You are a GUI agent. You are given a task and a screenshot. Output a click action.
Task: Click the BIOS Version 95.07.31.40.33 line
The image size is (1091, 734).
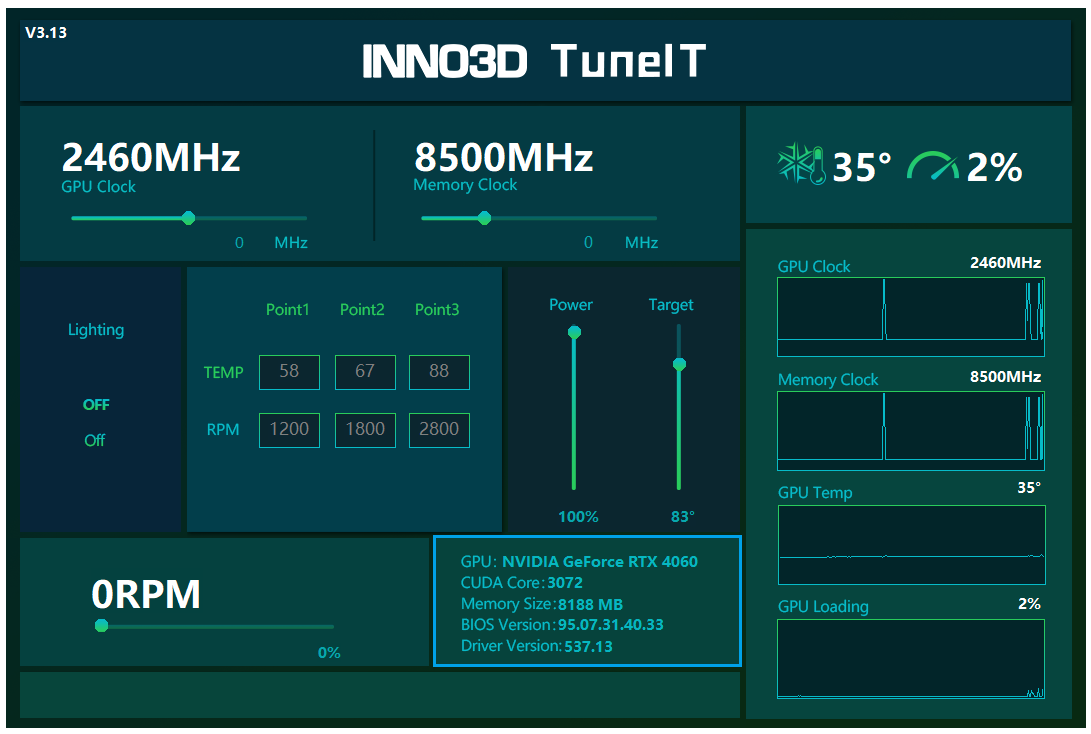tap(562, 625)
